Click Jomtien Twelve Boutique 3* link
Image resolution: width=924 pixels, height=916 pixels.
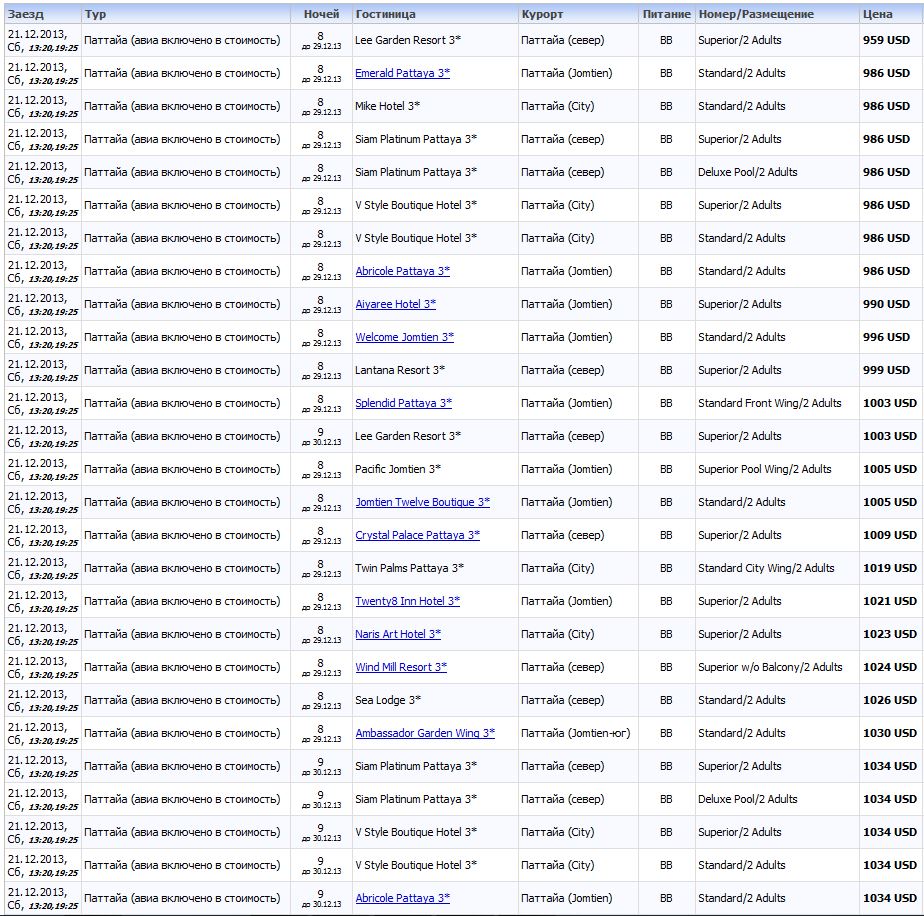tap(423, 502)
